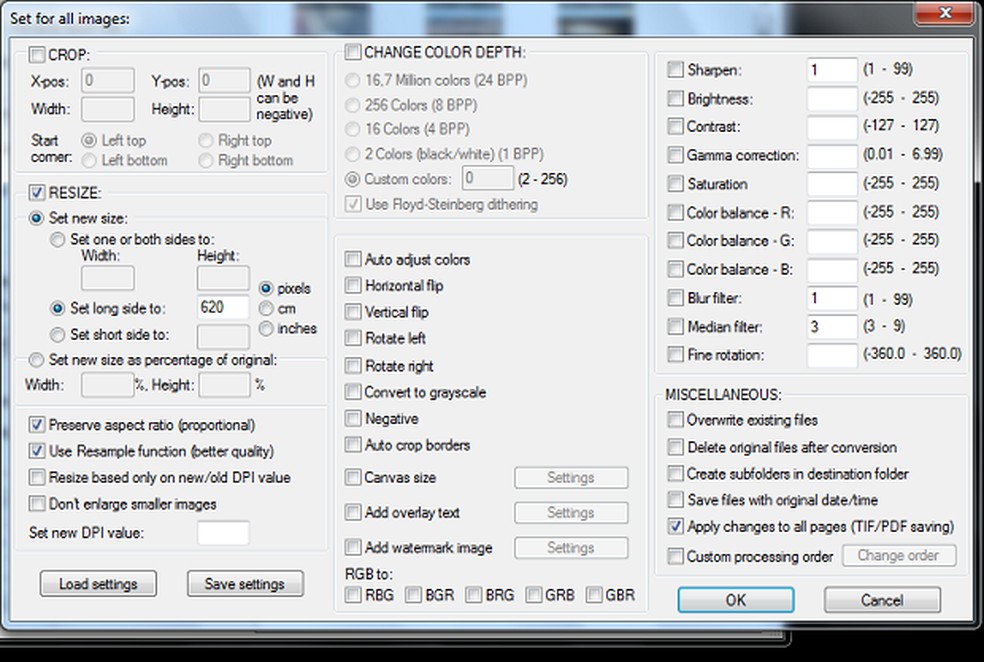Check the Contrast option
984x662 pixels.
[676, 126]
